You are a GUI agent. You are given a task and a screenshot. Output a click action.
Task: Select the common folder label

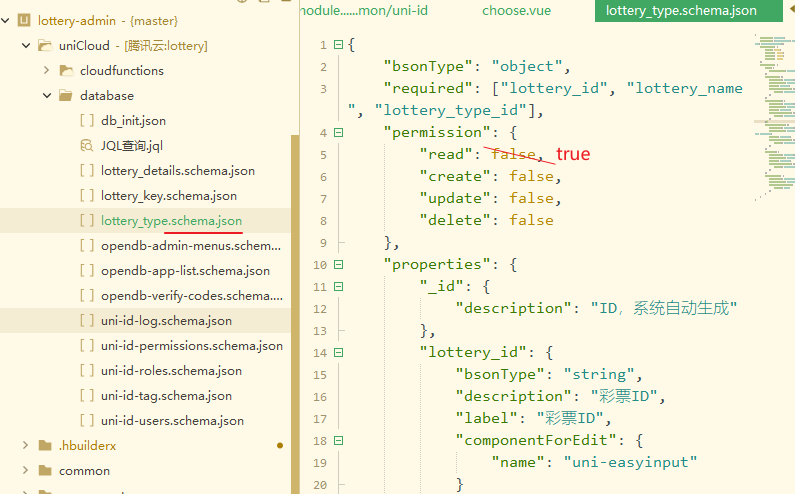[x=84, y=471]
